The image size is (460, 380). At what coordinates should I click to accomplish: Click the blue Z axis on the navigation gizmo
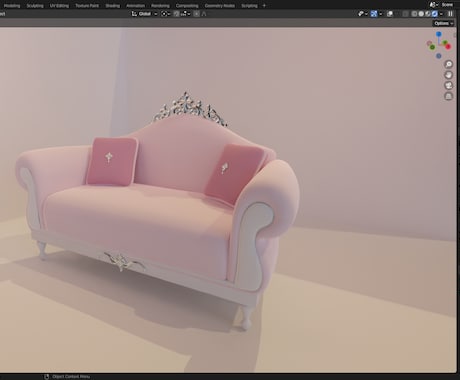pyautogui.click(x=439, y=34)
